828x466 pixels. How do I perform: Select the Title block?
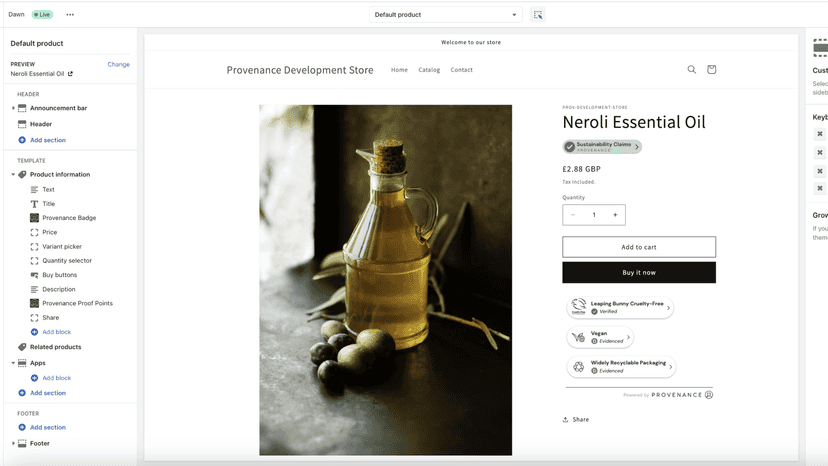(x=49, y=204)
